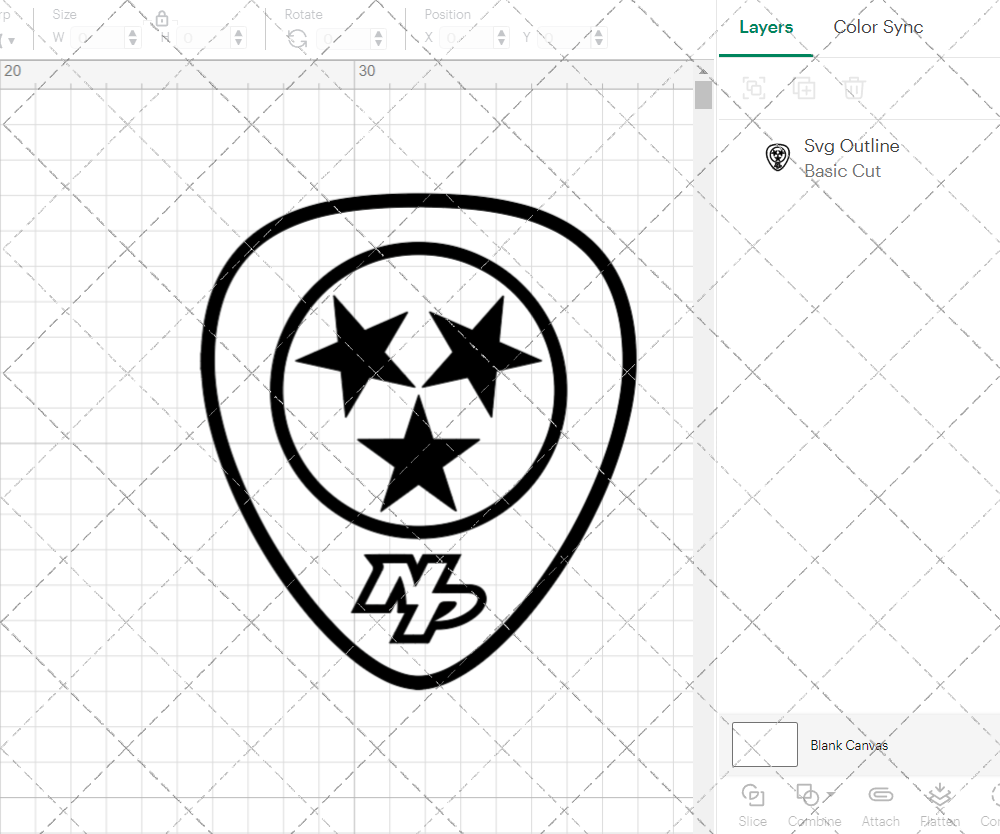Click the Position X input field

[467, 38]
